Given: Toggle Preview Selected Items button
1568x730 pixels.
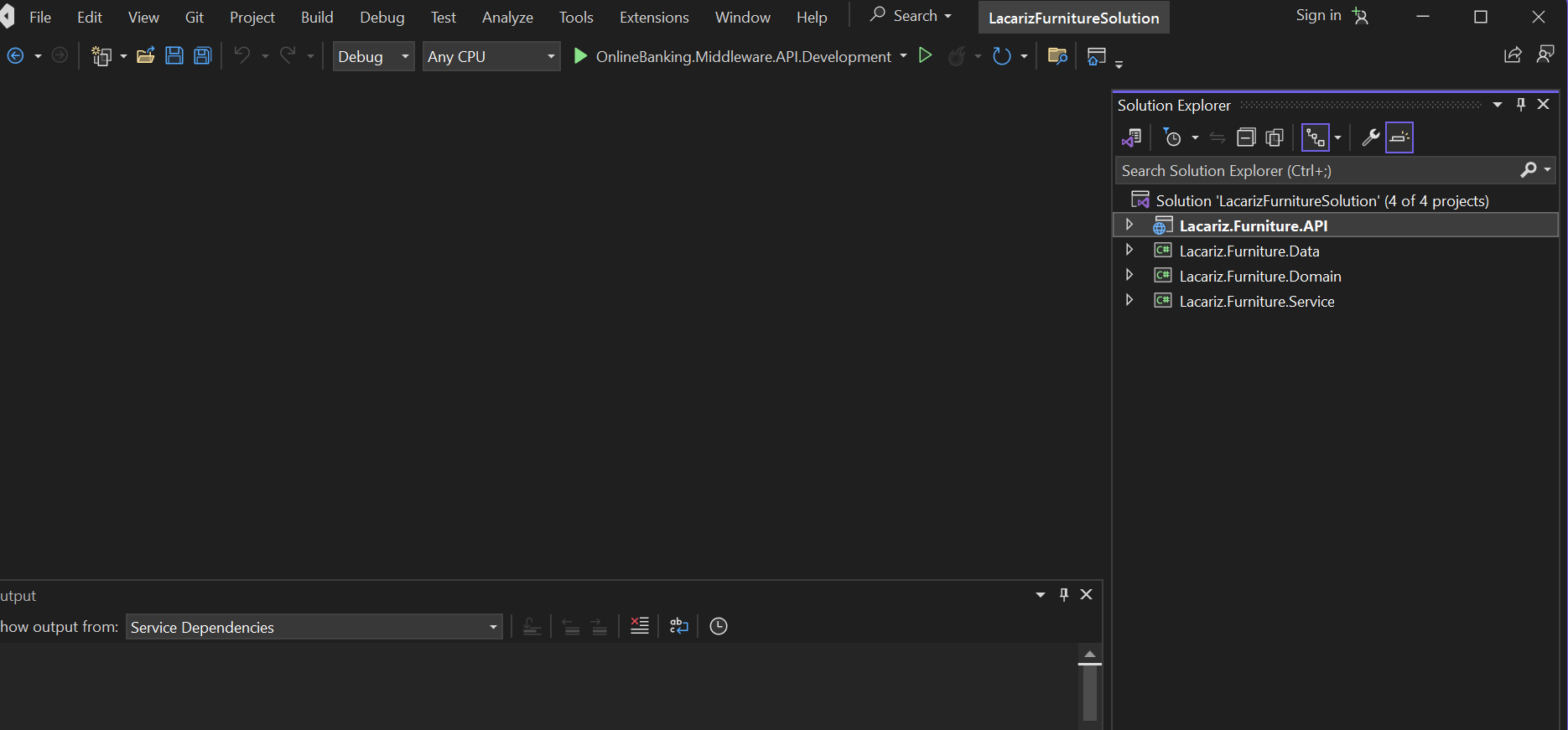Looking at the screenshot, I should [1399, 137].
